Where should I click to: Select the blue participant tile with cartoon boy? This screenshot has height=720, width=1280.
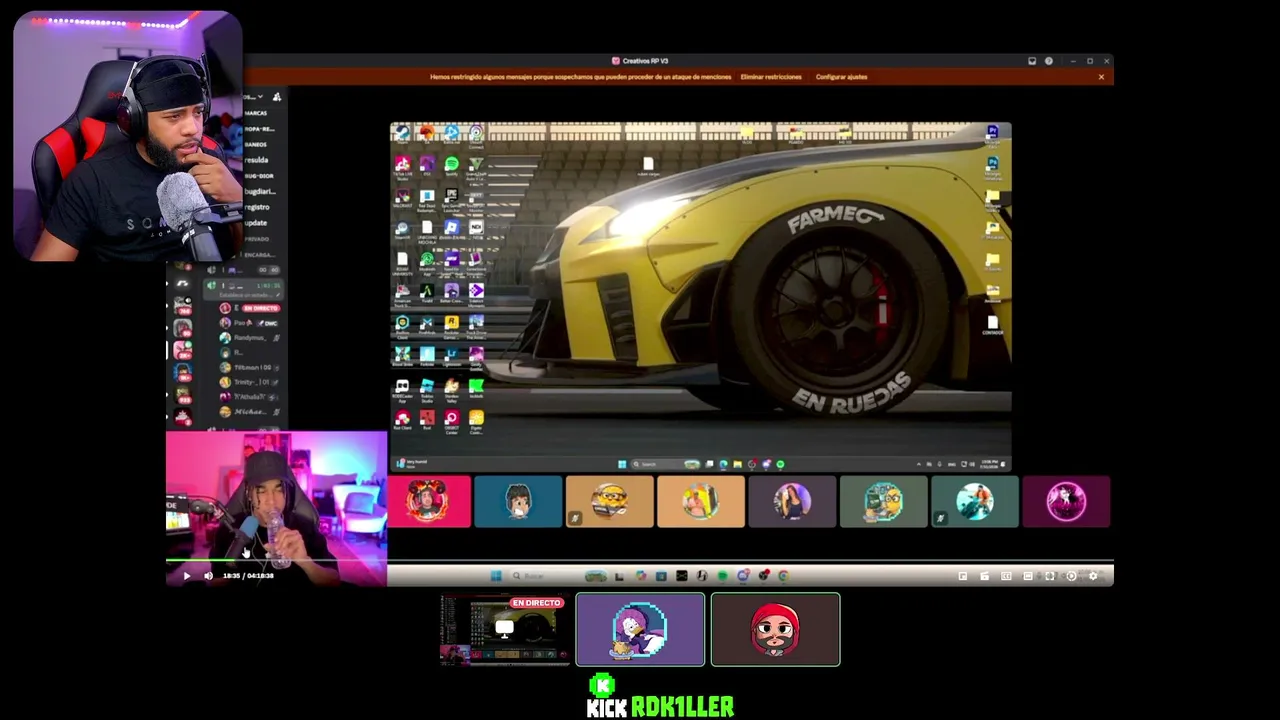518,501
